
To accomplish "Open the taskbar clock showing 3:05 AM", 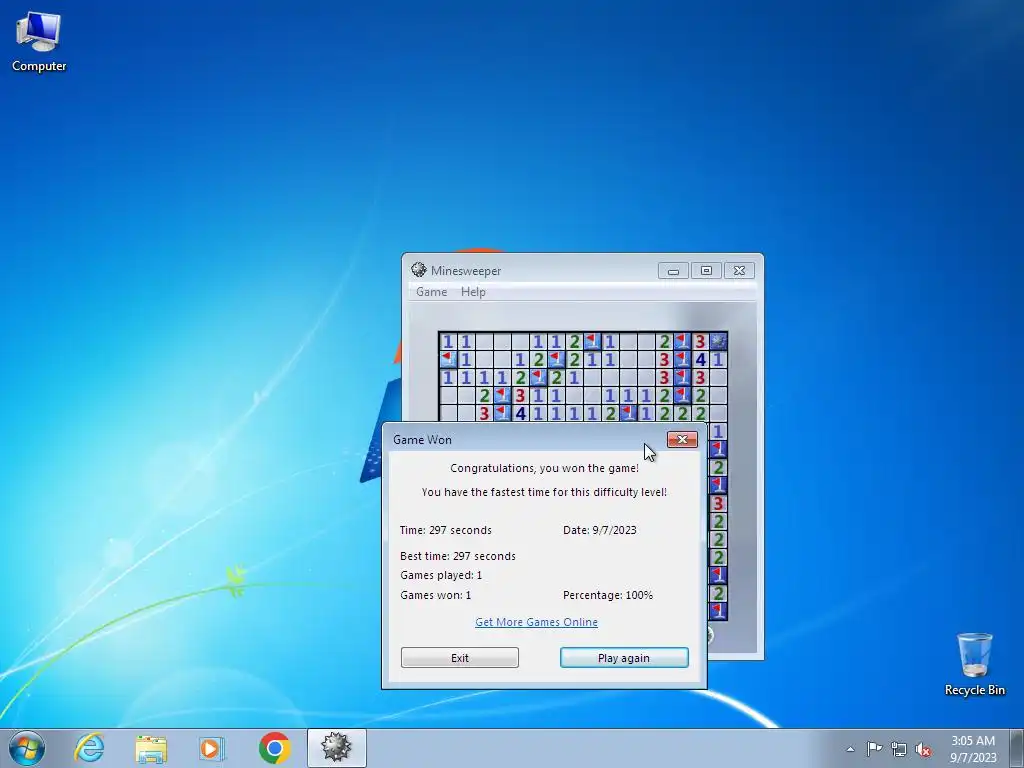I will pyautogui.click(x=973, y=748).
